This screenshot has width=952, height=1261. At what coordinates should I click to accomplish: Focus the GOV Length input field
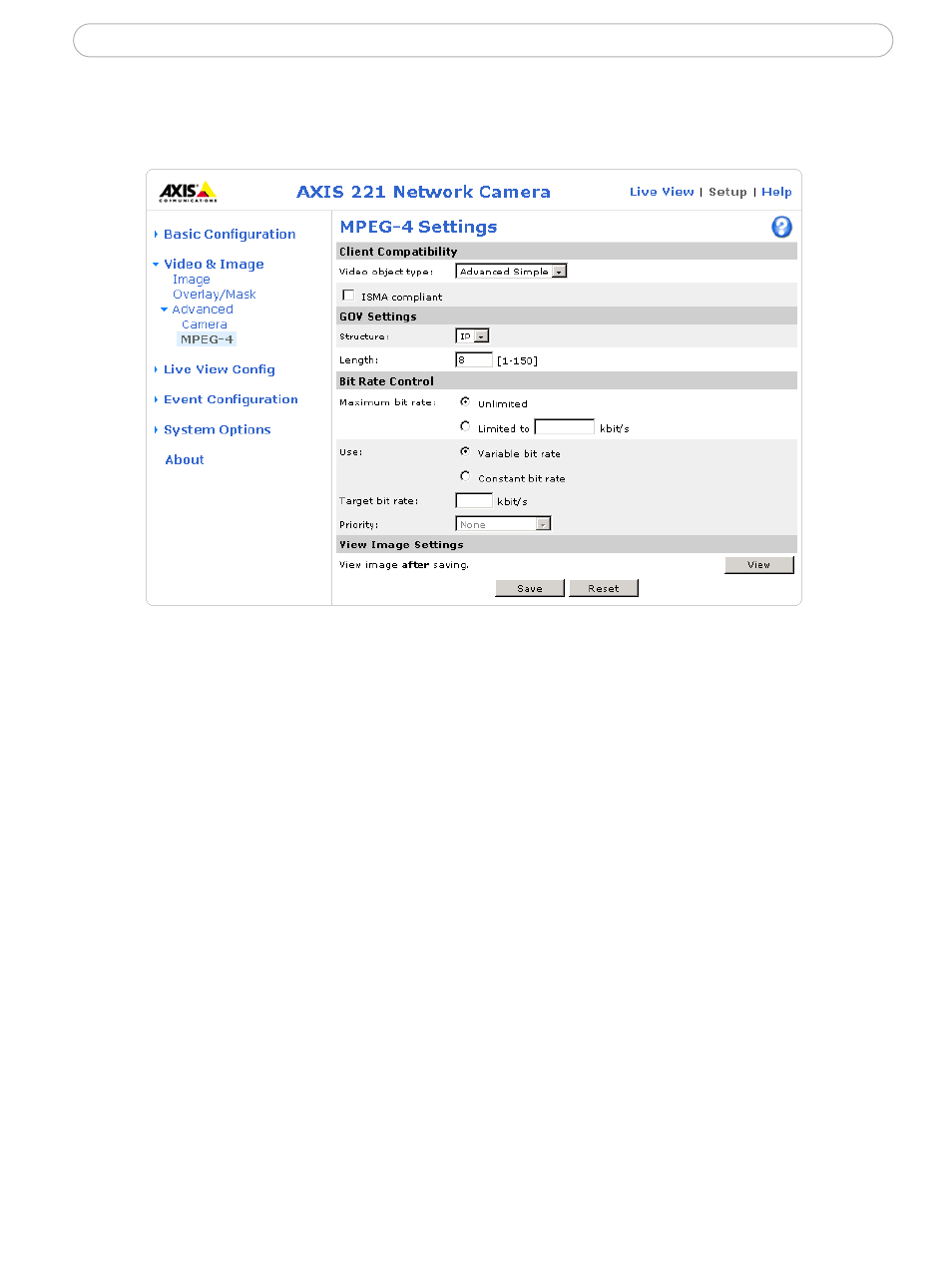pos(474,360)
